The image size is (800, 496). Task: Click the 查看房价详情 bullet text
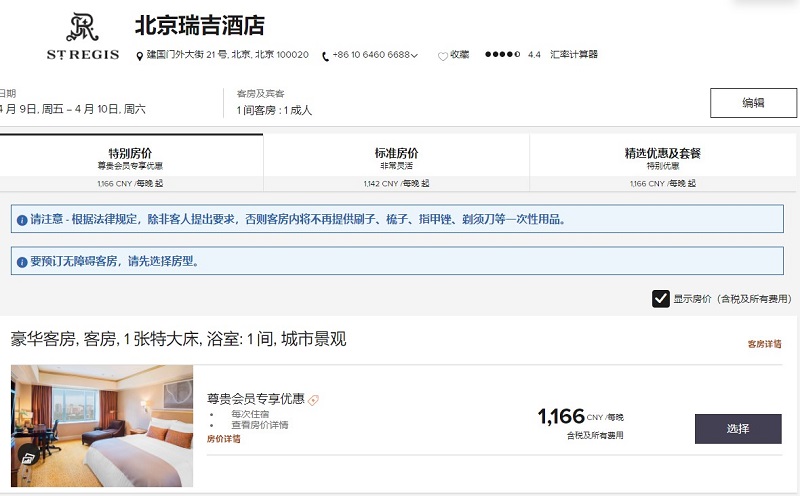coord(260,425)
